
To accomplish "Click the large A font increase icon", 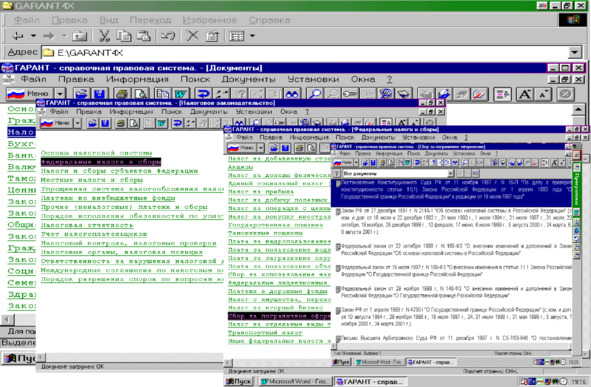I will 524,94.
